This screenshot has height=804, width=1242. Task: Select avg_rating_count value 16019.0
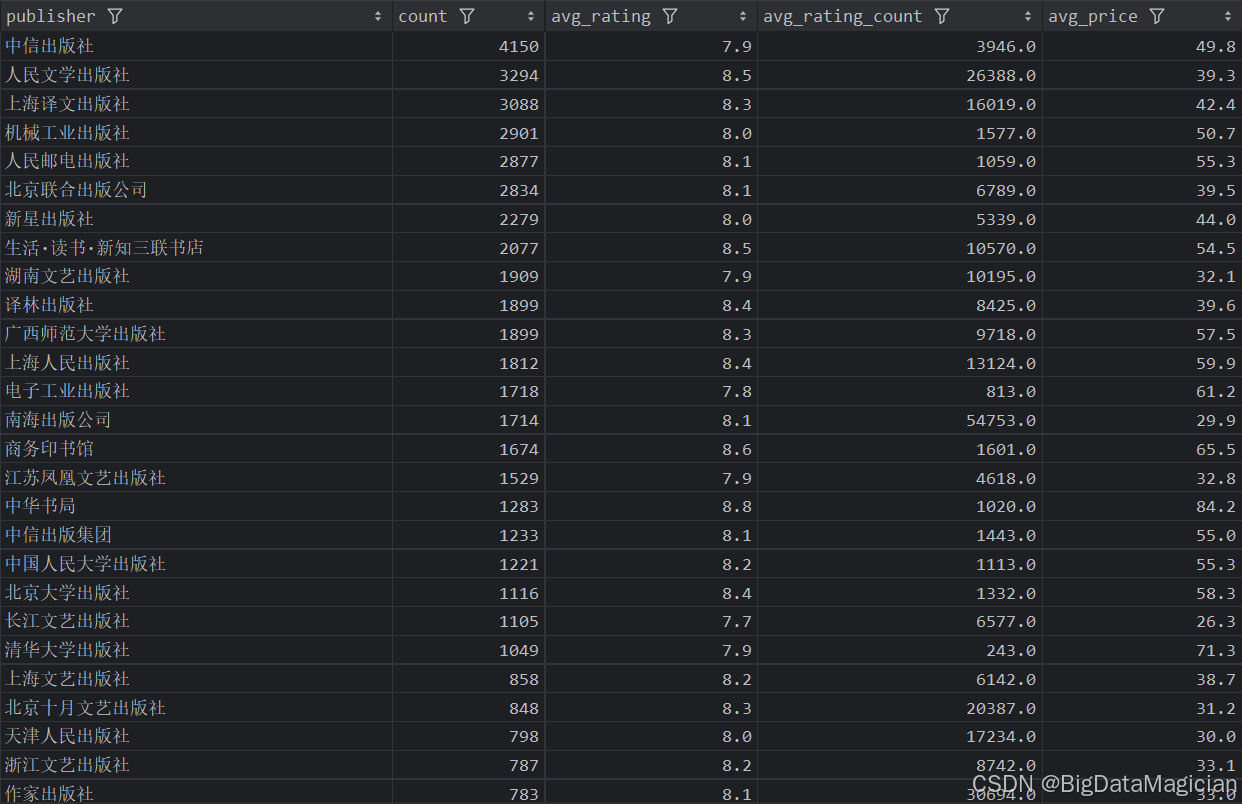pos(1001,105)
